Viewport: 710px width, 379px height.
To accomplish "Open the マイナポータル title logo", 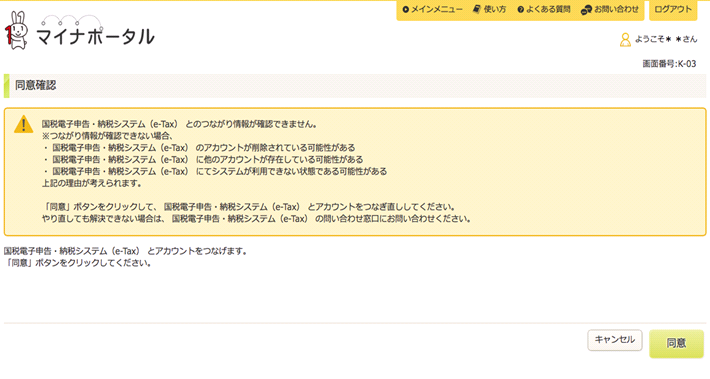I will pos(95,37).
